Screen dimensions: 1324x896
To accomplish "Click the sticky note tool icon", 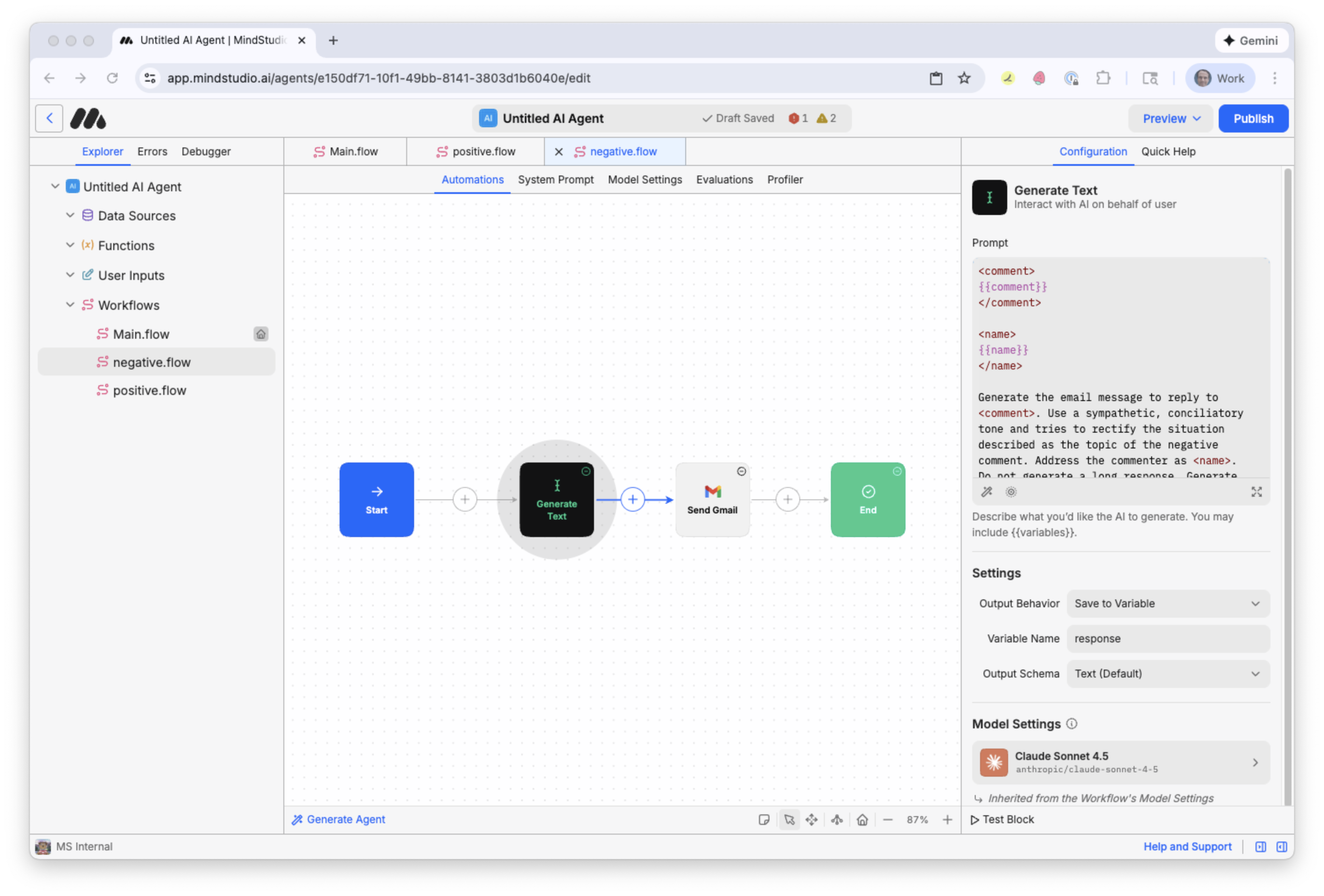I will click(x=764, y=820).
